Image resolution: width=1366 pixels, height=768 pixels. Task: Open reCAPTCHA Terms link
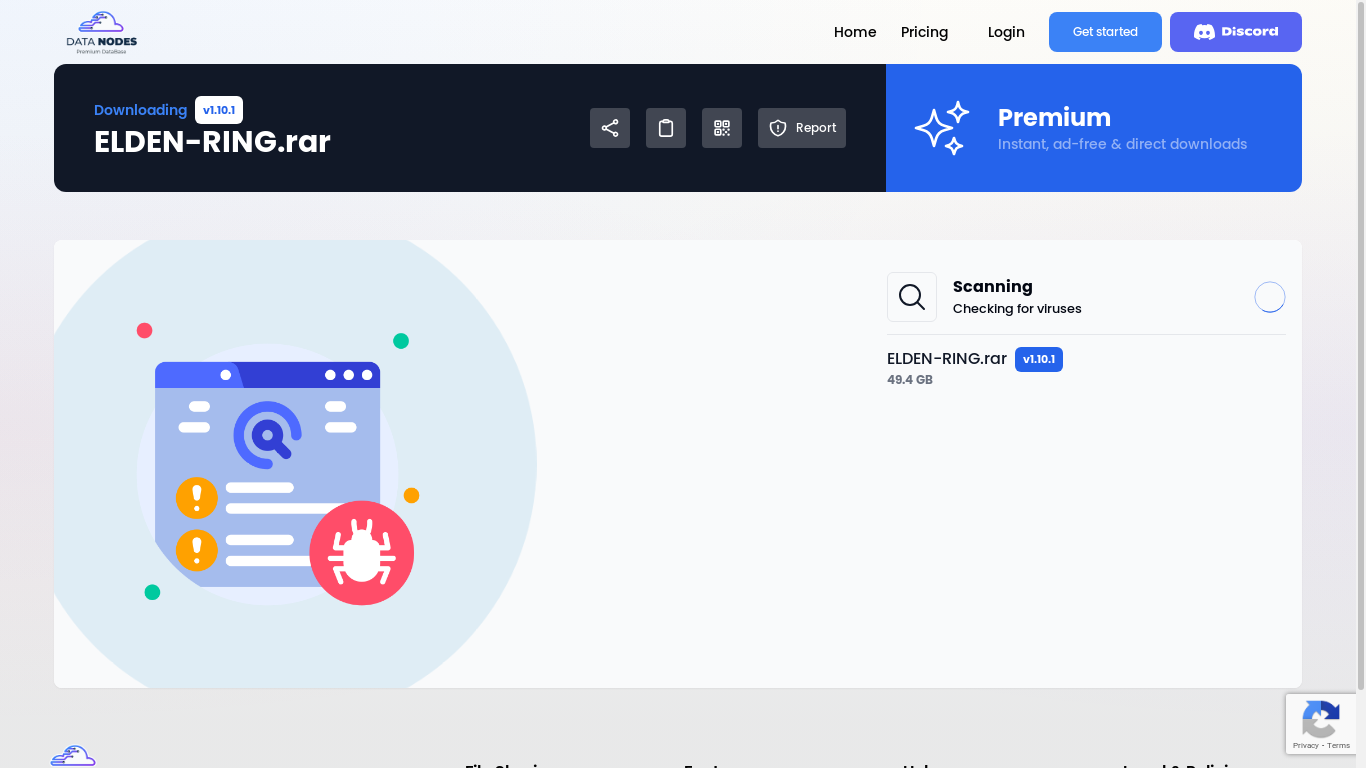pyautogui.click(x=1339, y=746)
